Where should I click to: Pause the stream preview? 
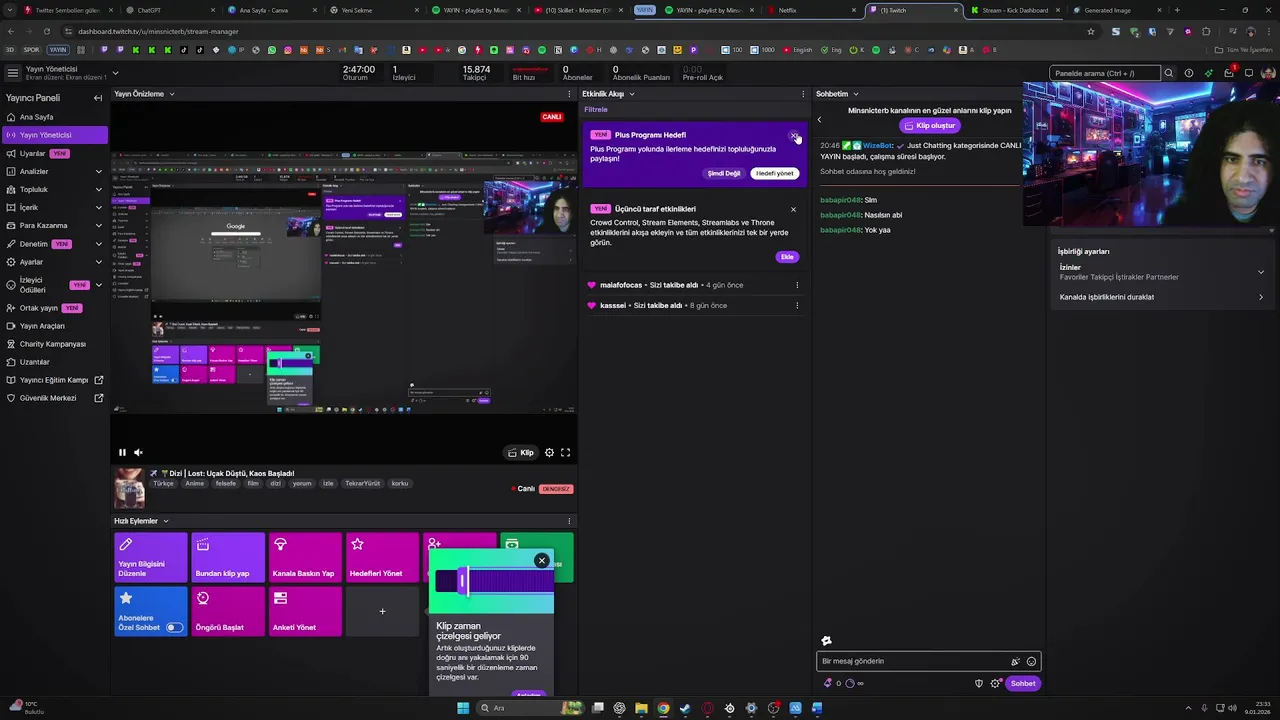[122, 453]
